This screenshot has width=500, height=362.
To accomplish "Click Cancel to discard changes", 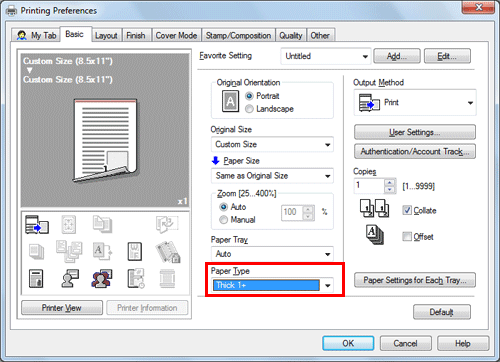I will (x=405, y=343).
